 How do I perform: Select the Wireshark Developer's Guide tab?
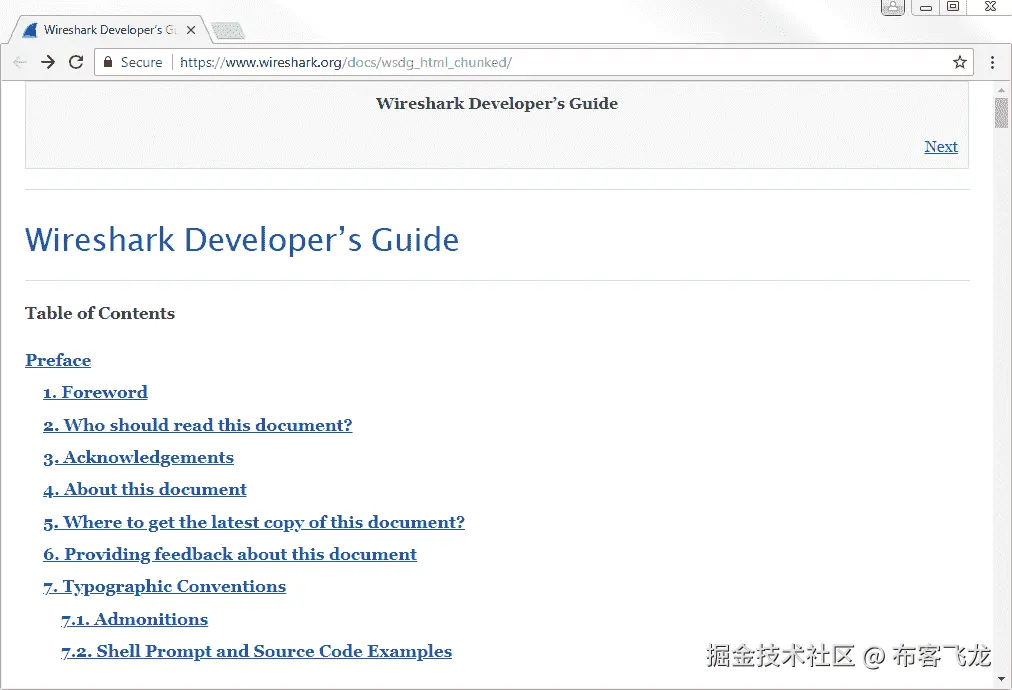[x=110, y=30]
